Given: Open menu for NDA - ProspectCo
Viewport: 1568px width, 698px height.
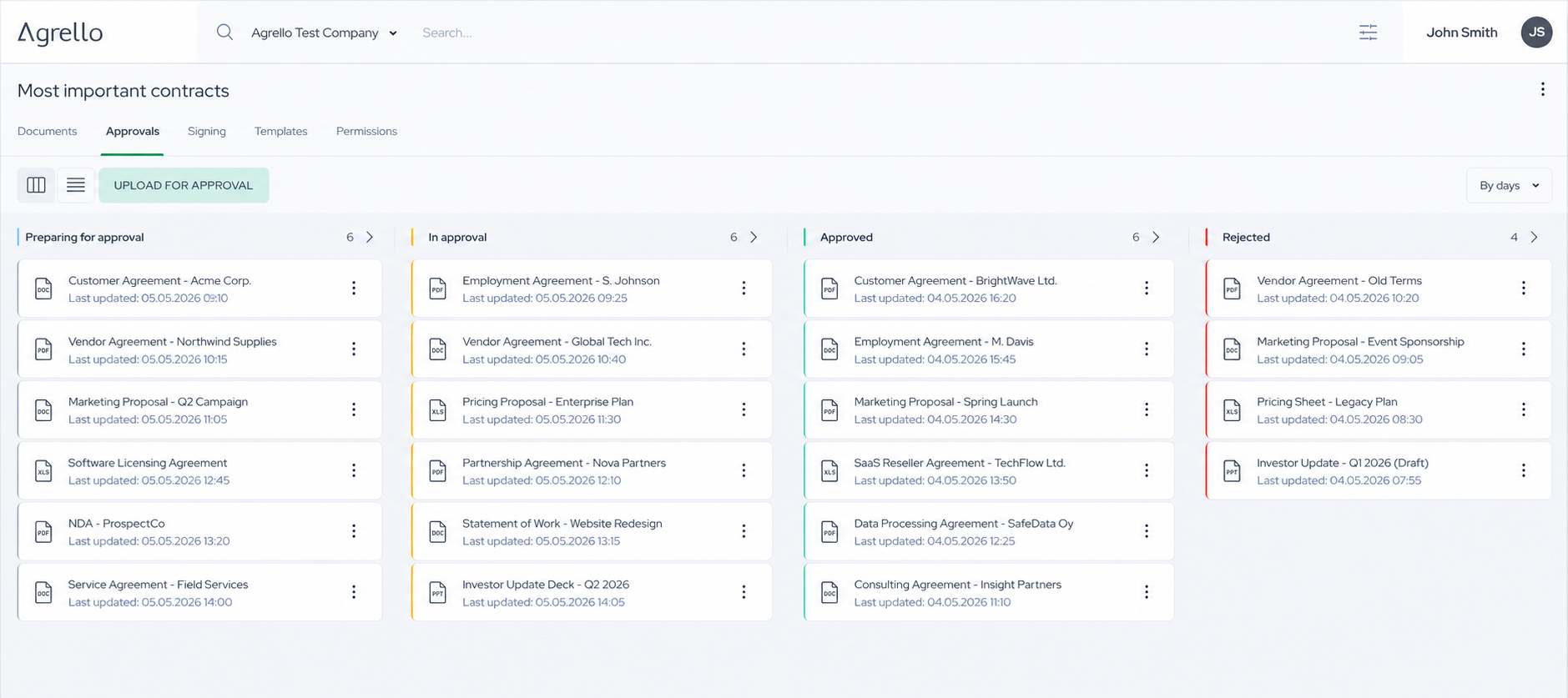Looking at the screenshot, I should point(354,531).
